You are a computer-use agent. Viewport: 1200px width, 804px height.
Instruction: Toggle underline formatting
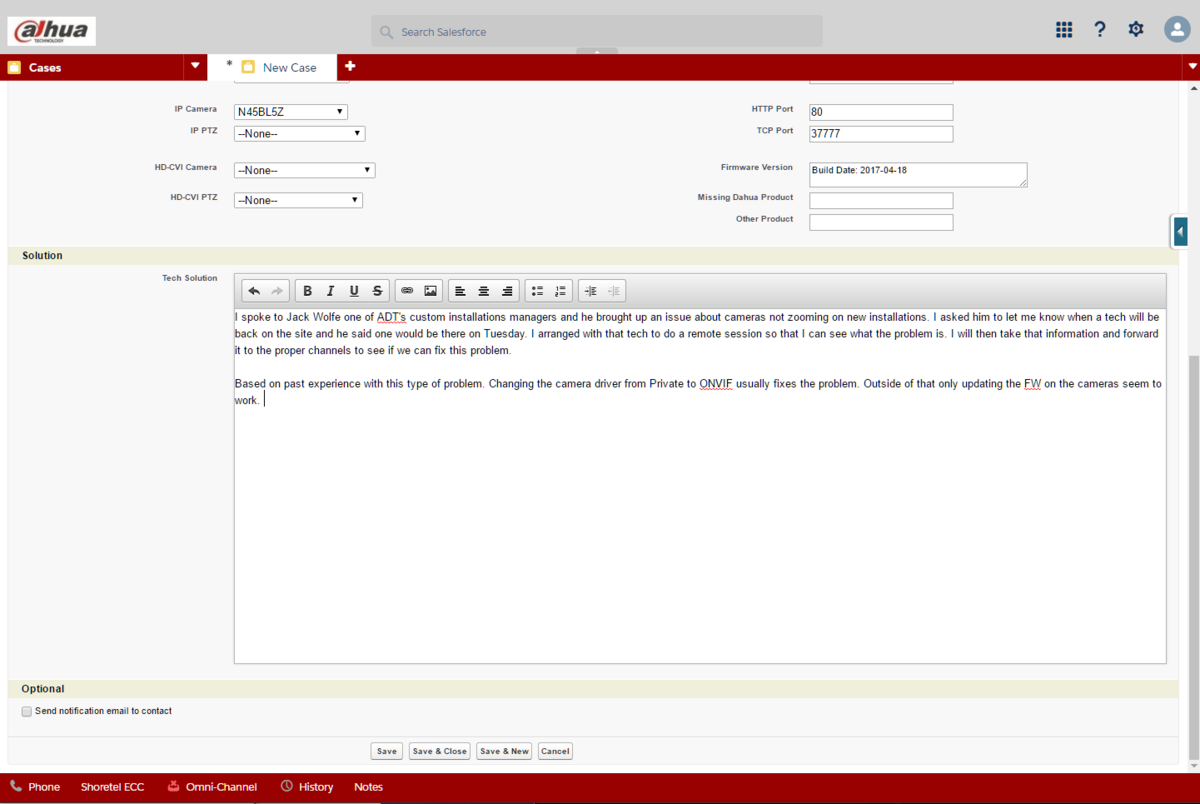(x=354, y=291)
